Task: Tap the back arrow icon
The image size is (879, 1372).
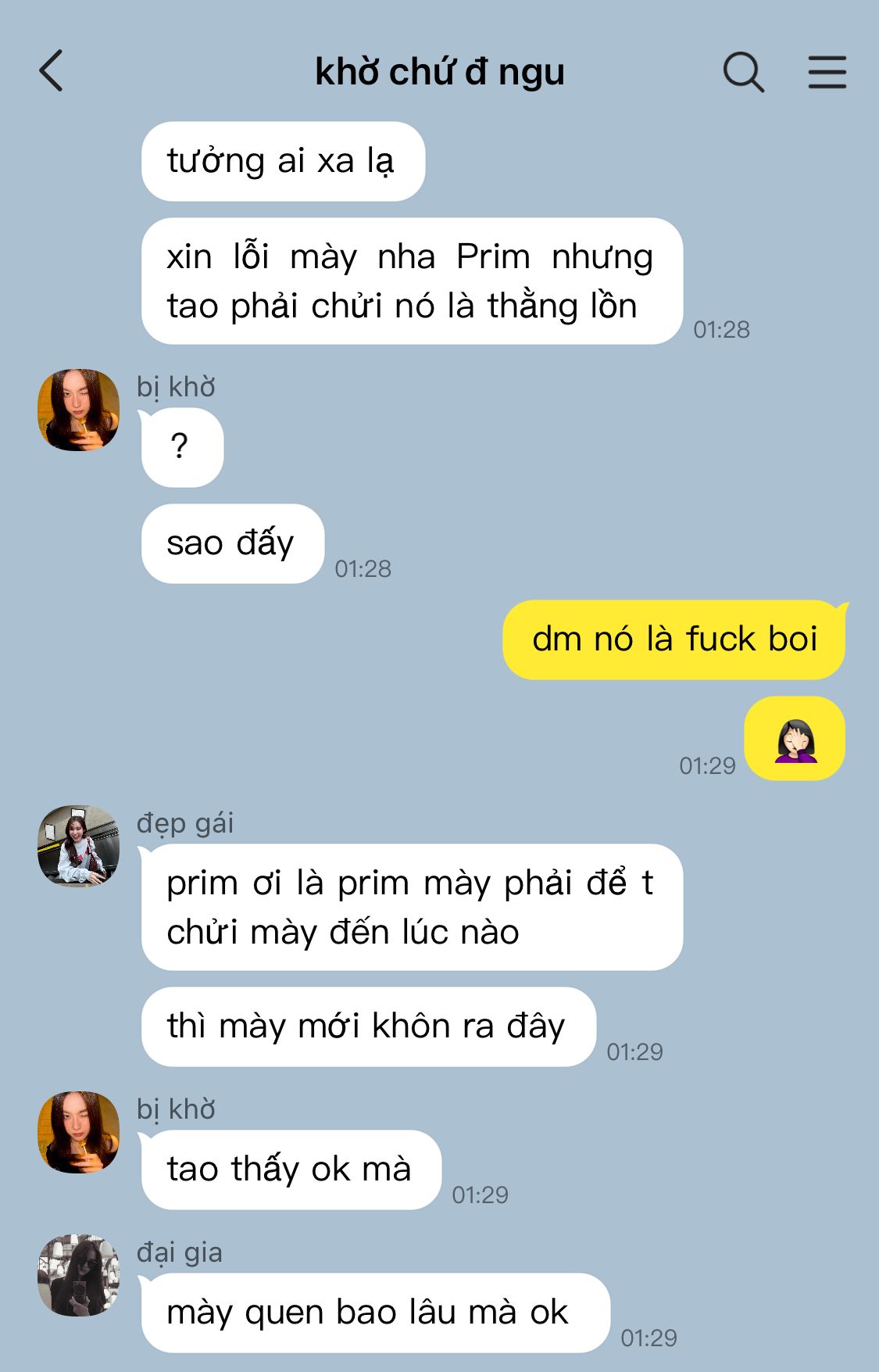Action: (x=51, y=71)
